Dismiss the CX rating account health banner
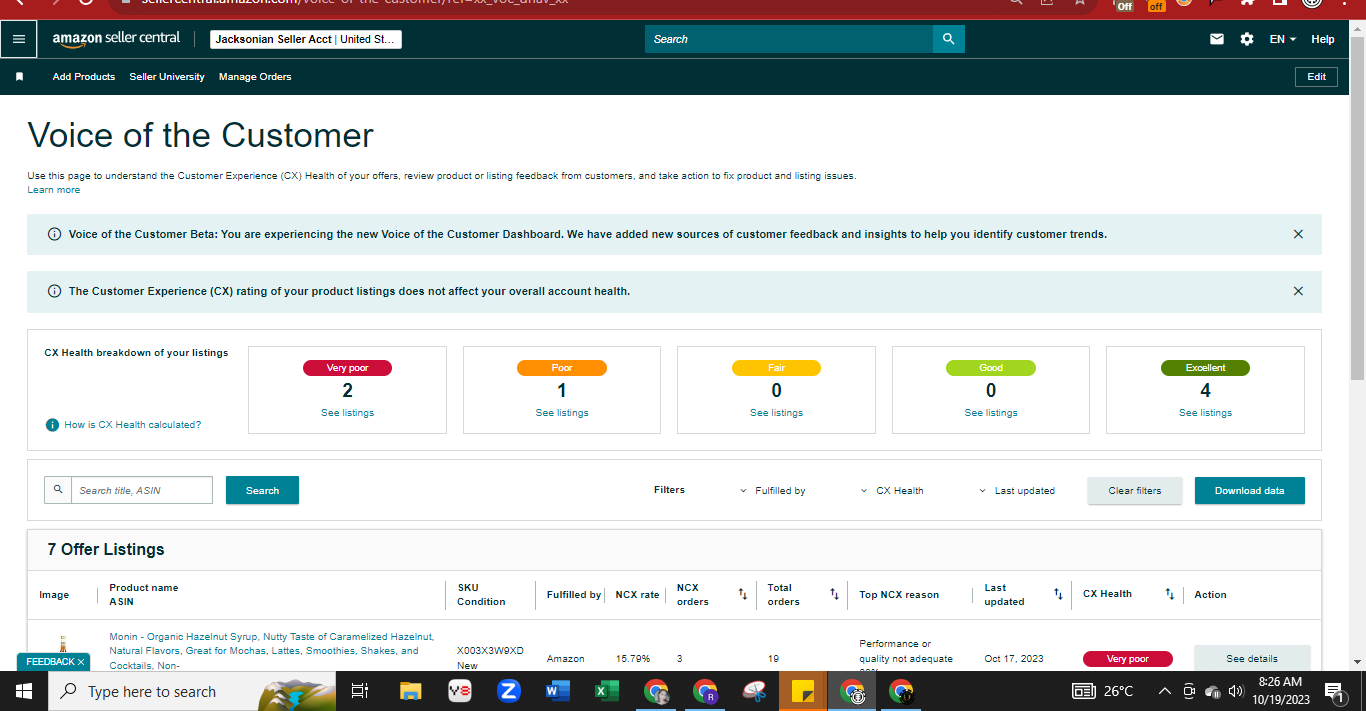The height and width of the screenshot is (711, 1366). tap(1298, 291)
